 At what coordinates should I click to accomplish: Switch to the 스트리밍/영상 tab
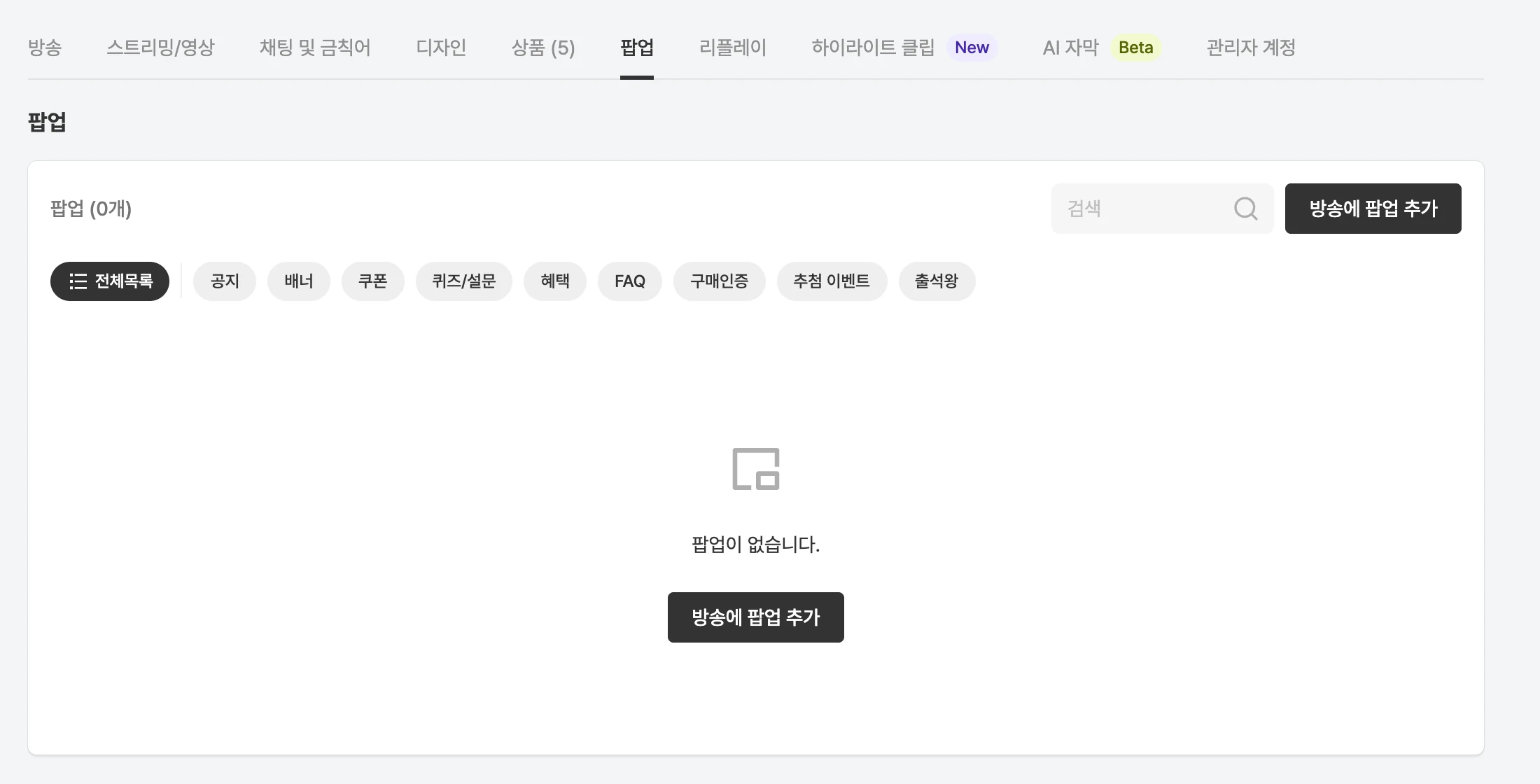point(160,48)
